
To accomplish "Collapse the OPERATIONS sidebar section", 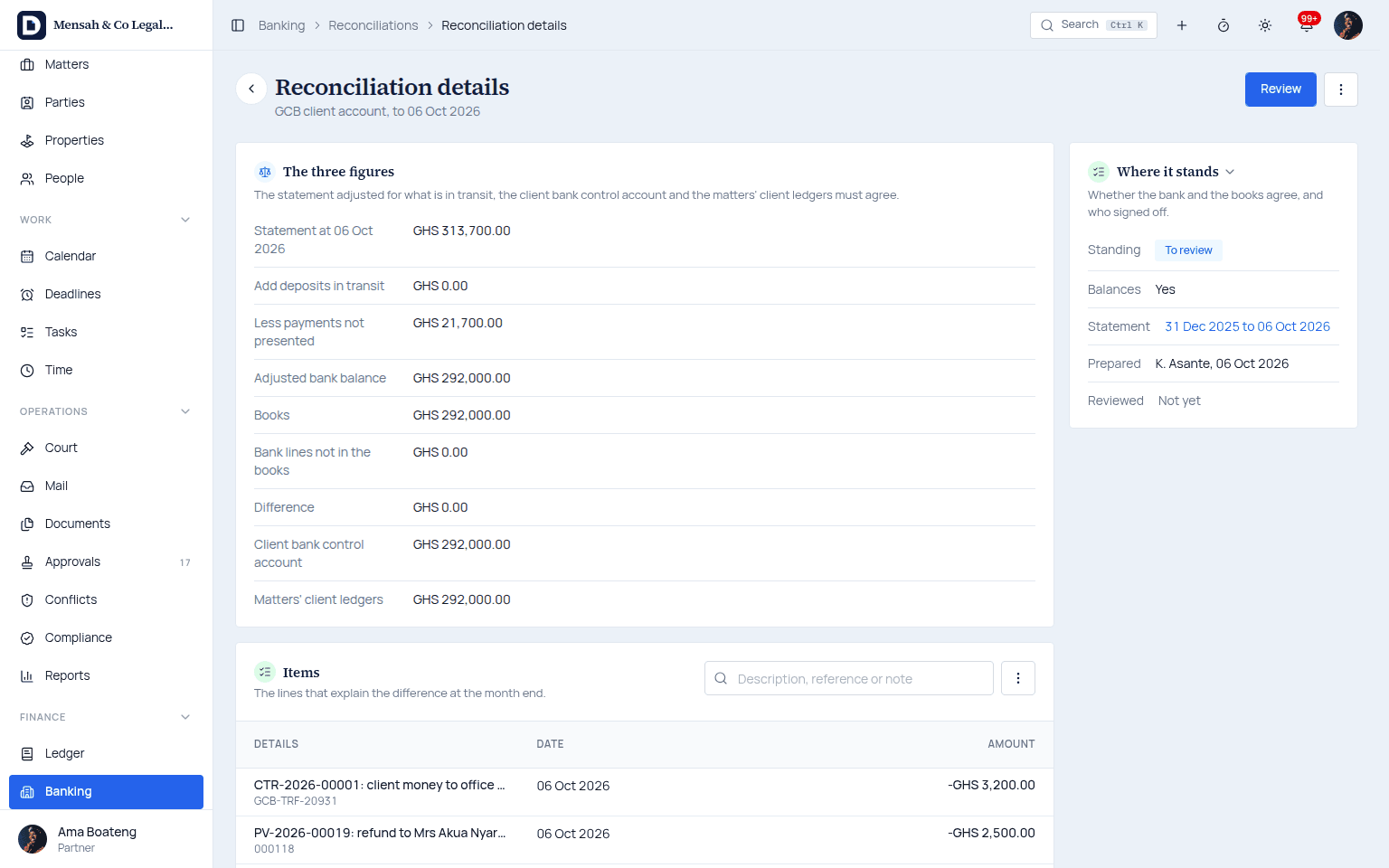I will click(x=185, y=411).
